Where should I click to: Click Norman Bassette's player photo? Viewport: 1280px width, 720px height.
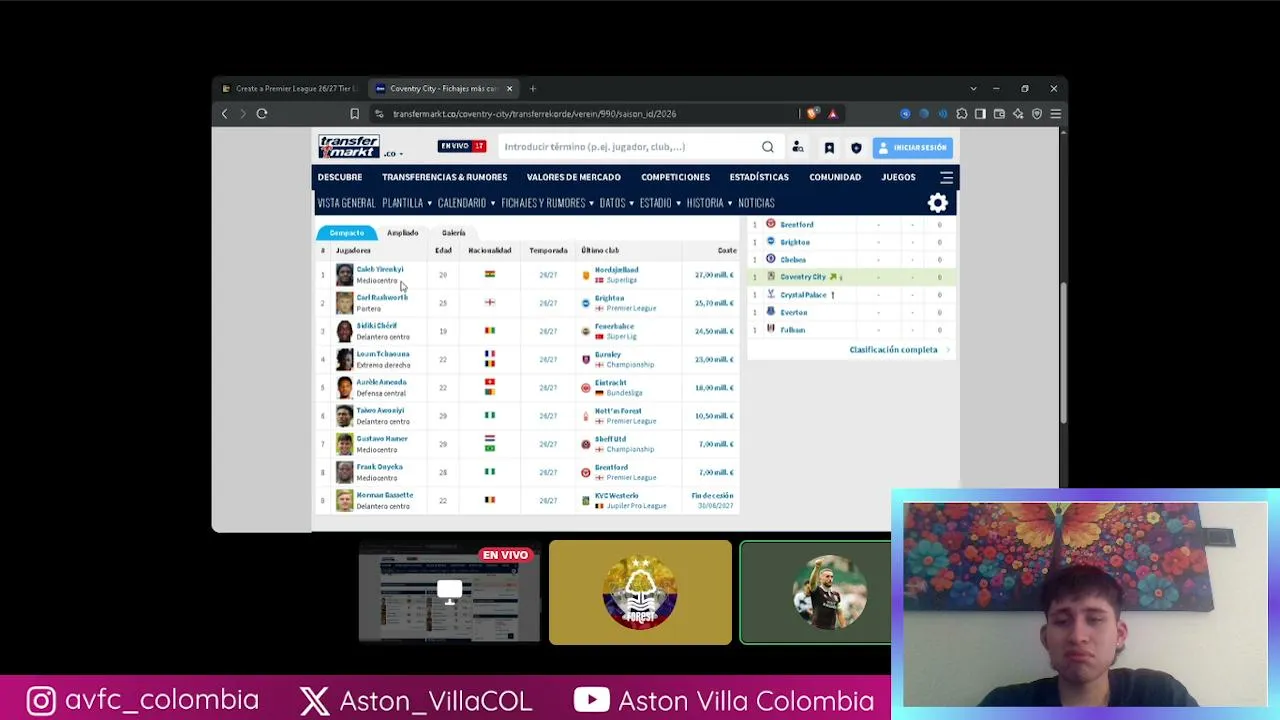coord(344,500)
